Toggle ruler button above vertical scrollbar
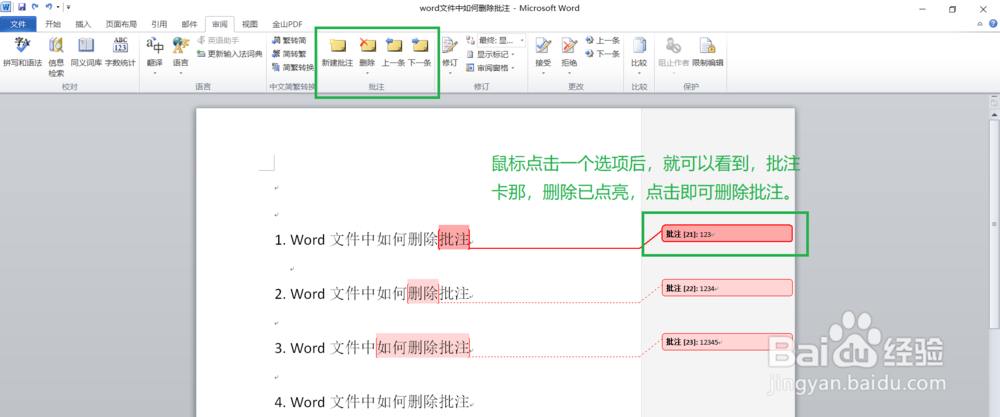1000x417 pixels. [x=994, y=101]
